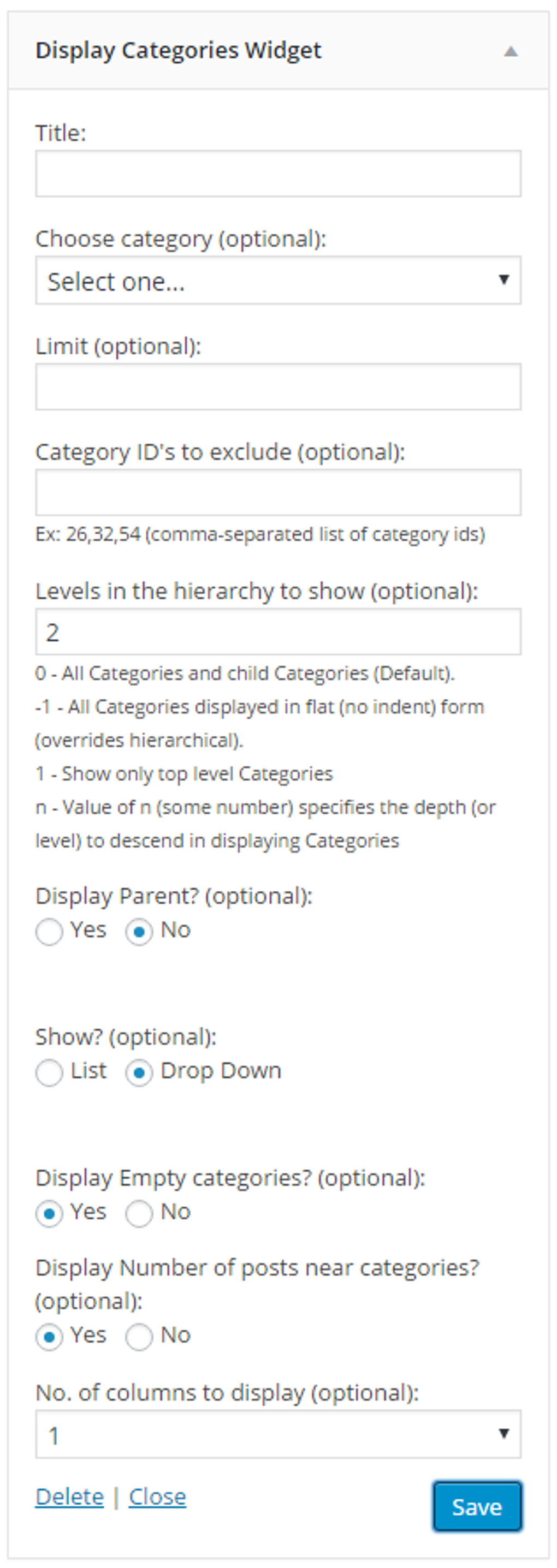Open the No. of columns to display dropdown

click(x=277, y=1435)
